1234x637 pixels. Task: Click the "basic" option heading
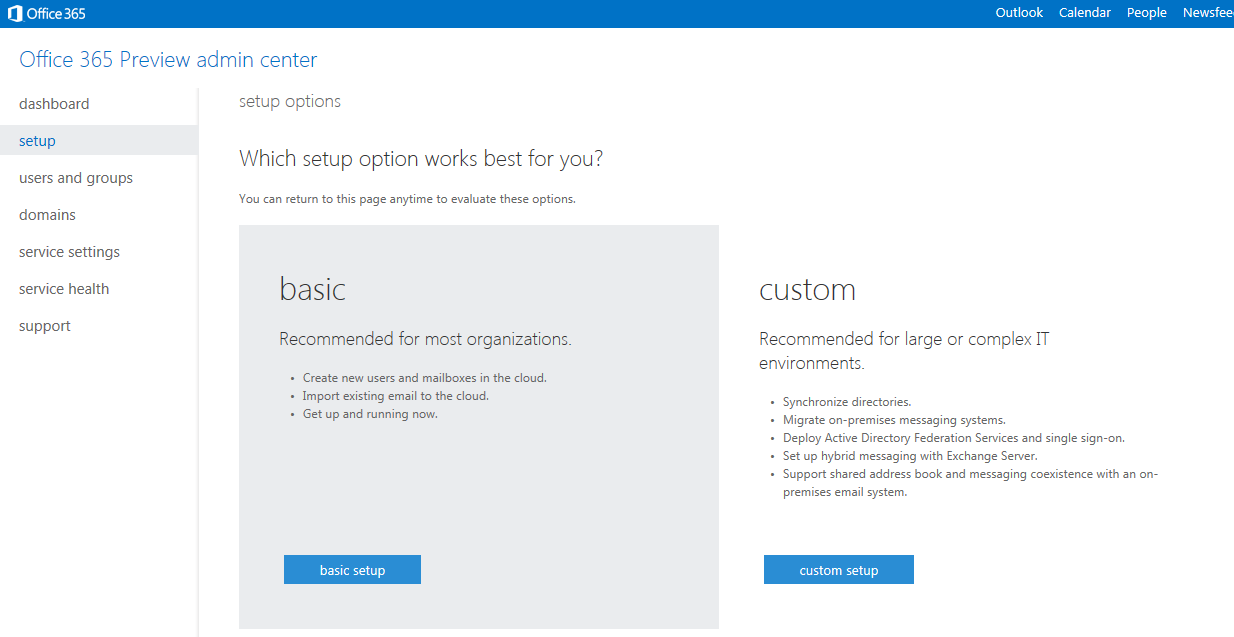312,289
